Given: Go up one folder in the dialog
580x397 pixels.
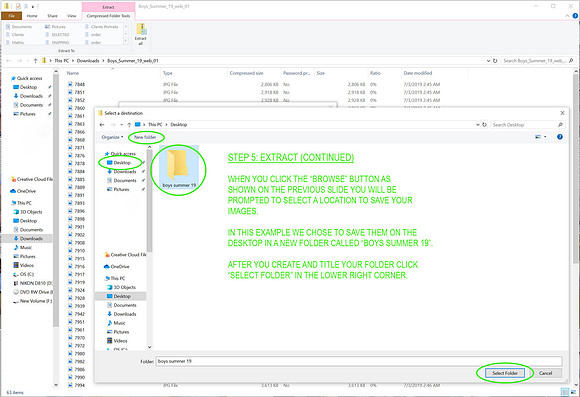Looking at the screenshot, I should click(129, 125).
